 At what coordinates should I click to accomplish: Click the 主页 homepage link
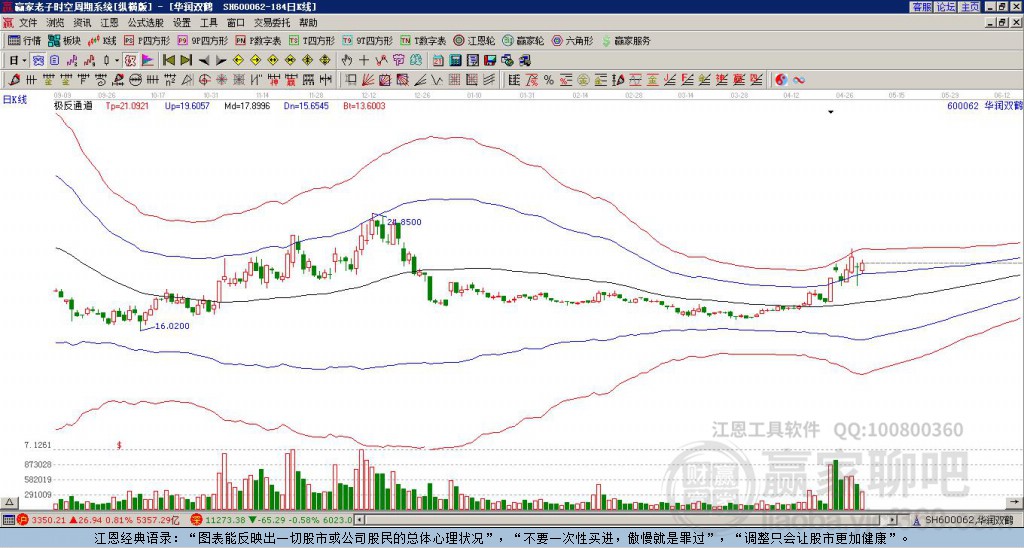(969, 7)
